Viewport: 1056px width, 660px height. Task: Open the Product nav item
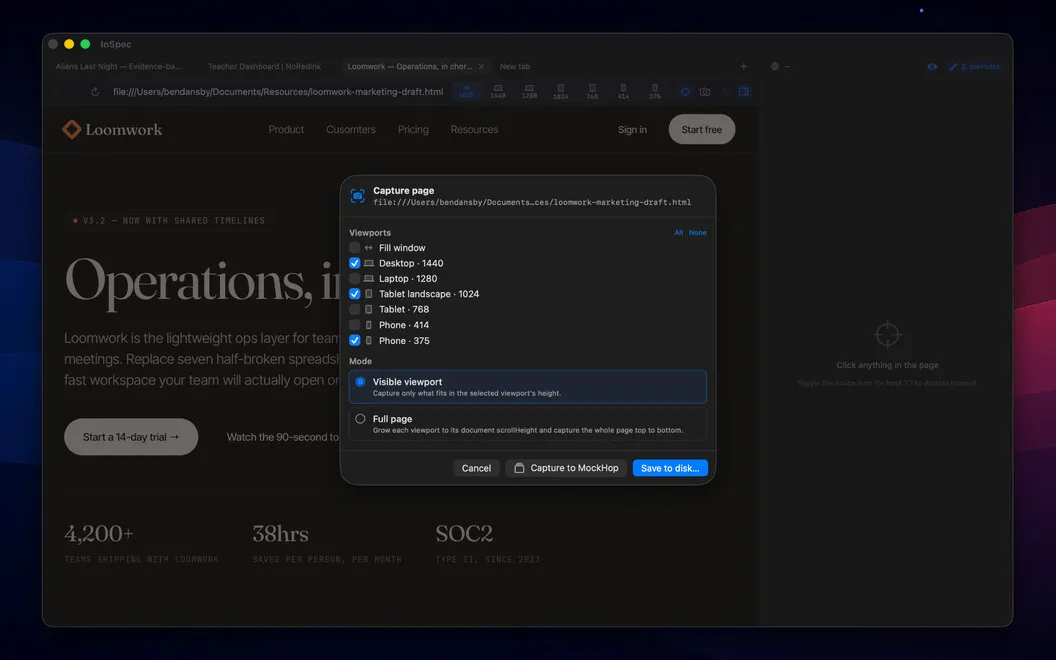[286, 129]
